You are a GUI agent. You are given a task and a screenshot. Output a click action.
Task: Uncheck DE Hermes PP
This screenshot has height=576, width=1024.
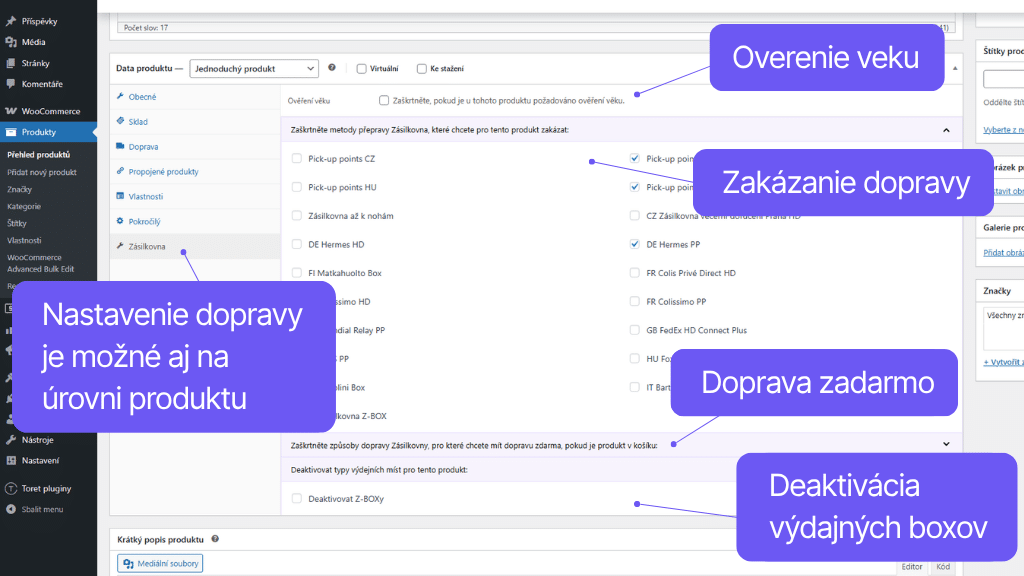pos(635,244)
